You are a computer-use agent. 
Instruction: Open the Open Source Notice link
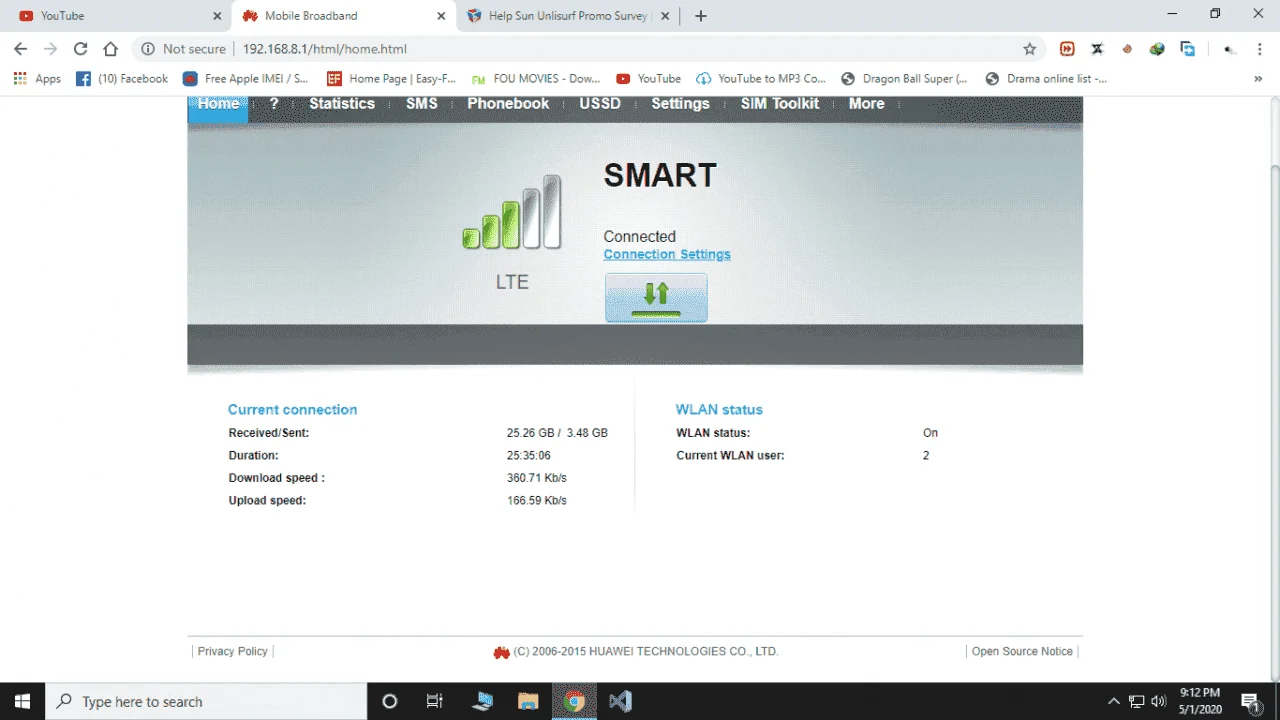(1022, 651)
